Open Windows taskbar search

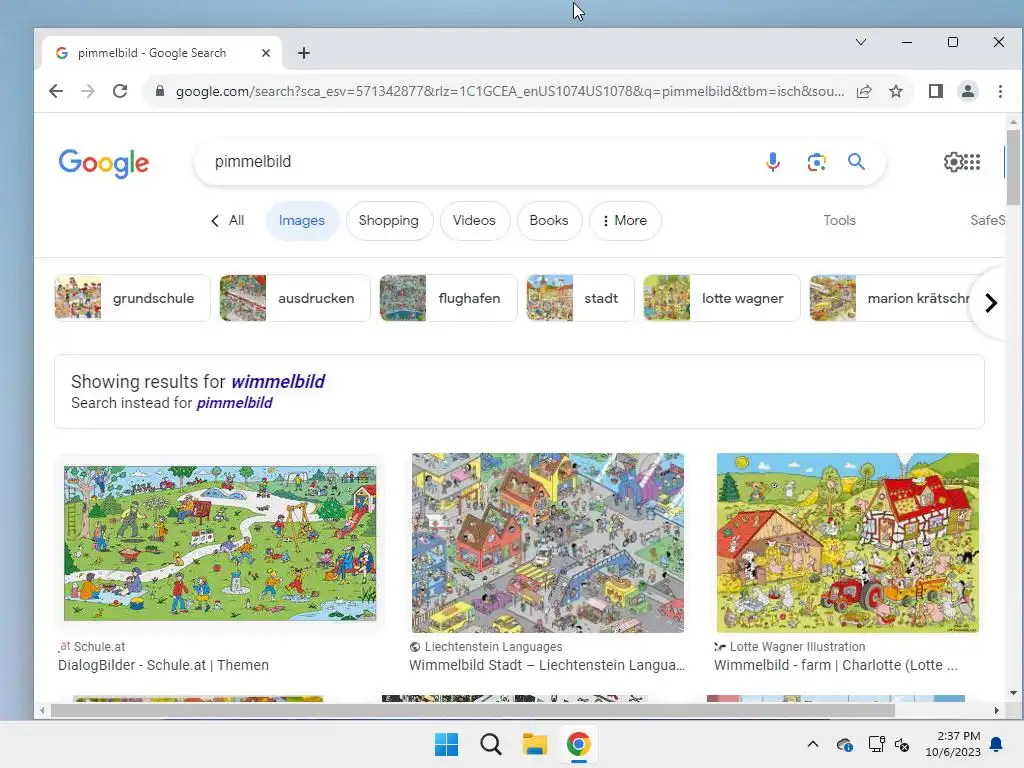pos(490,744)
